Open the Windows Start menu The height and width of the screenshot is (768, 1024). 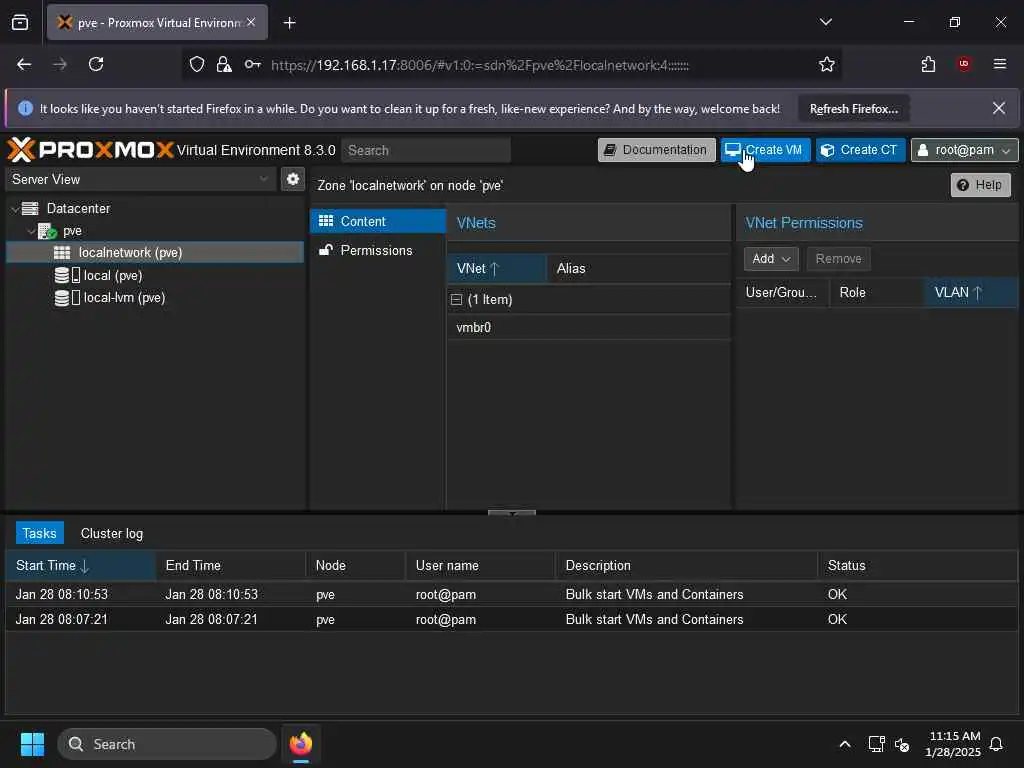tap(32, 744)
